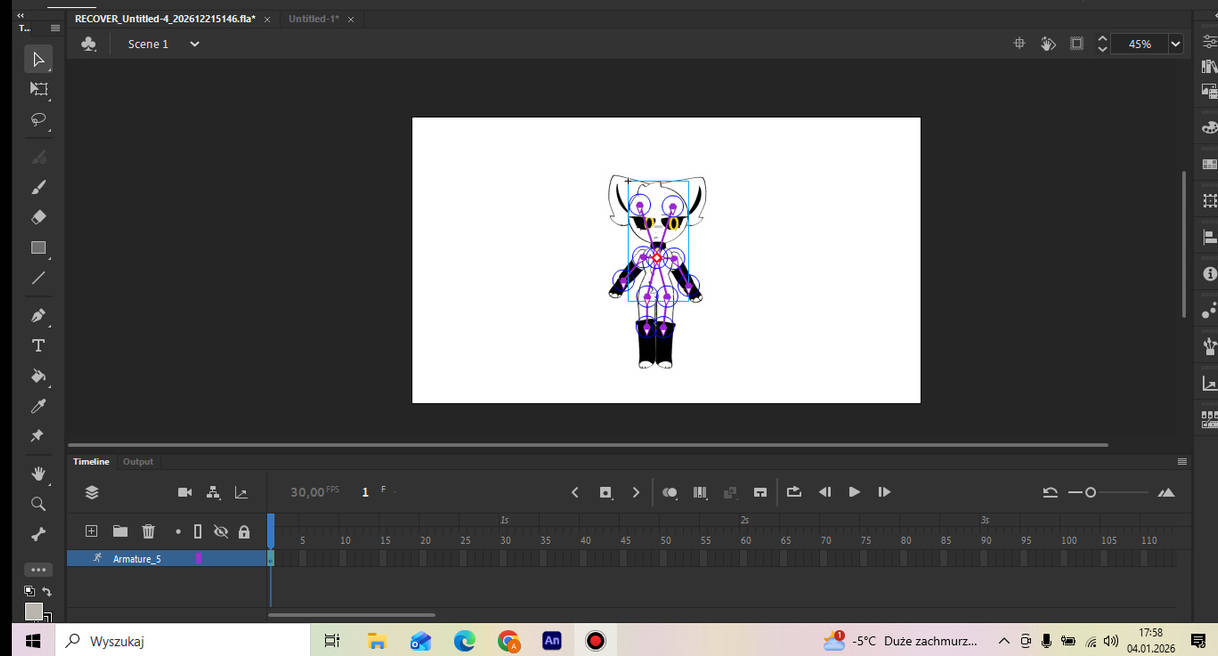Toggle Clip content outside the stage
This screenshot has width=1218, height=656.
1076,44
